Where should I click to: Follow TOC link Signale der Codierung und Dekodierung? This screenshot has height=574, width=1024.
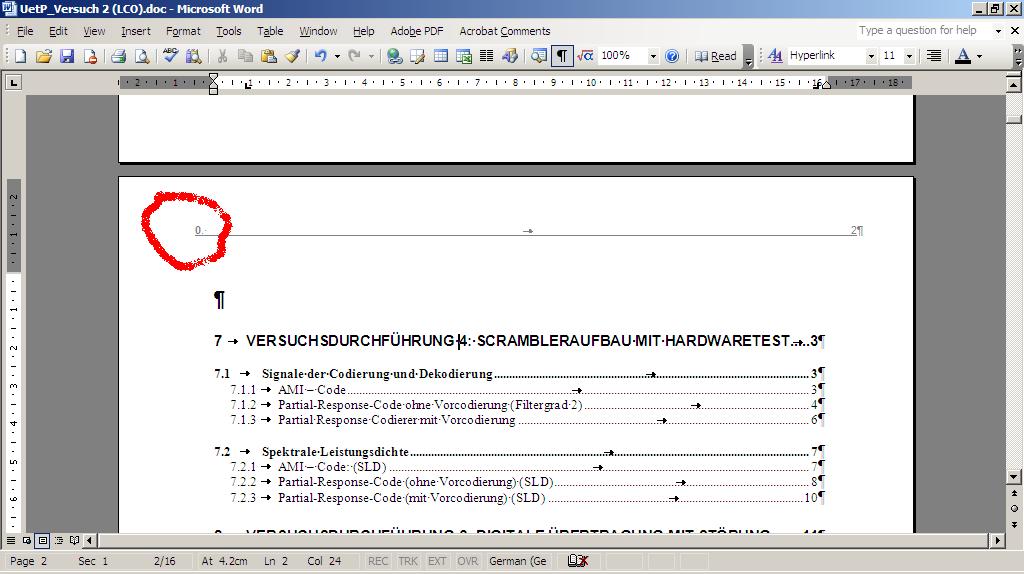[x=377, y=374]
